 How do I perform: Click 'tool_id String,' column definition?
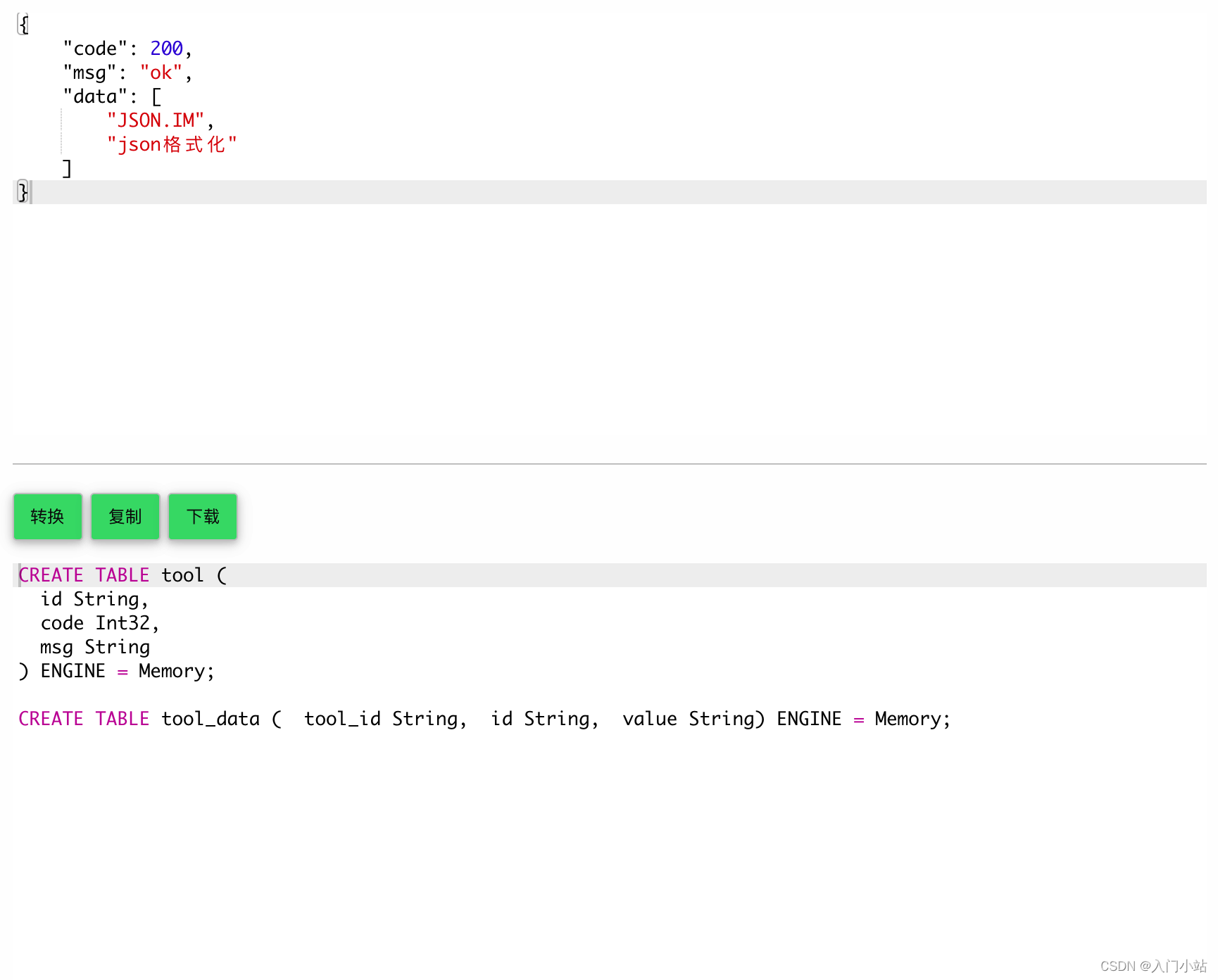(385, 719)
